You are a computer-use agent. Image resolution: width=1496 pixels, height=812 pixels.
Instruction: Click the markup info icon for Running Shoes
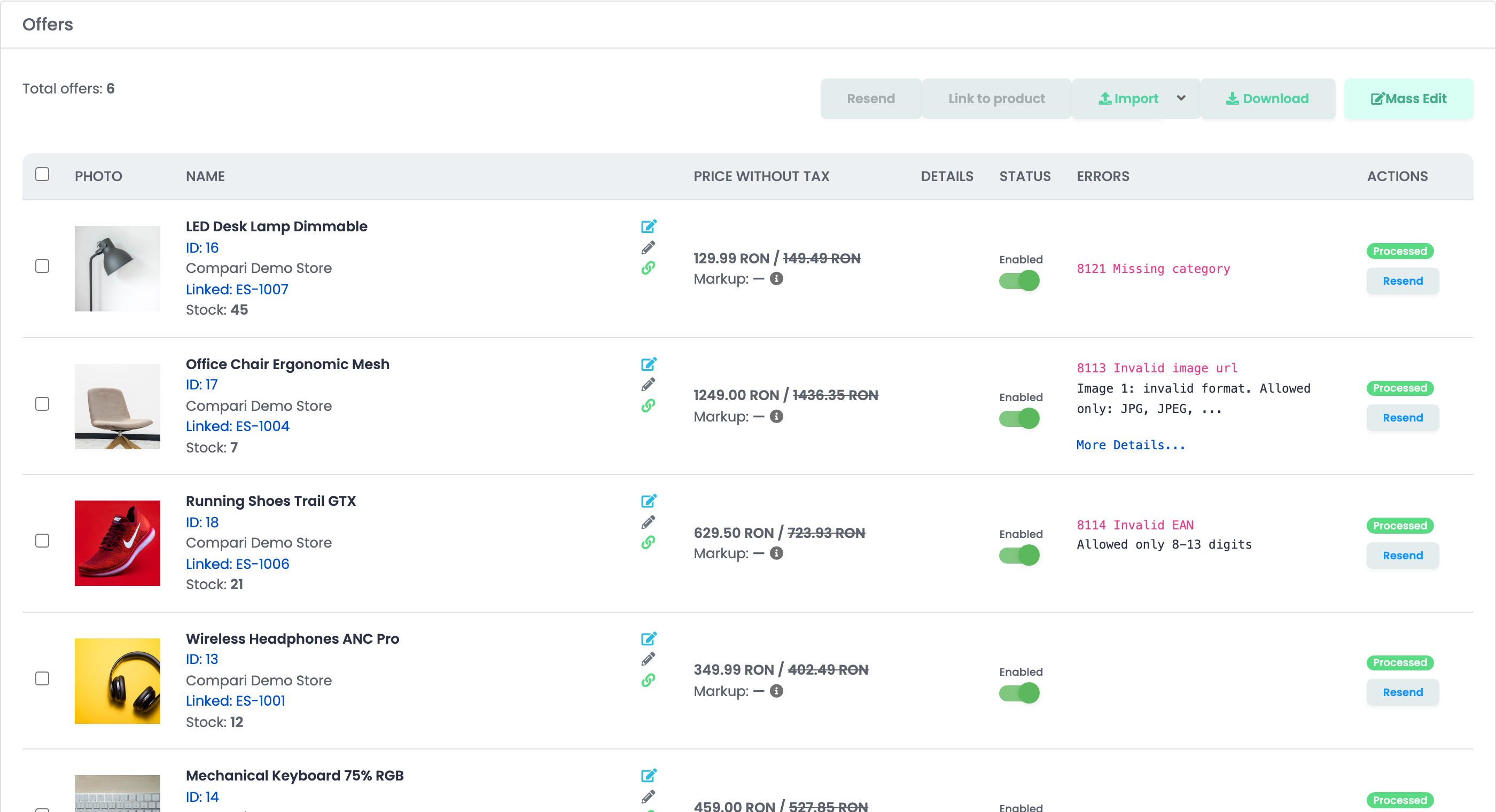pos(776,553)
